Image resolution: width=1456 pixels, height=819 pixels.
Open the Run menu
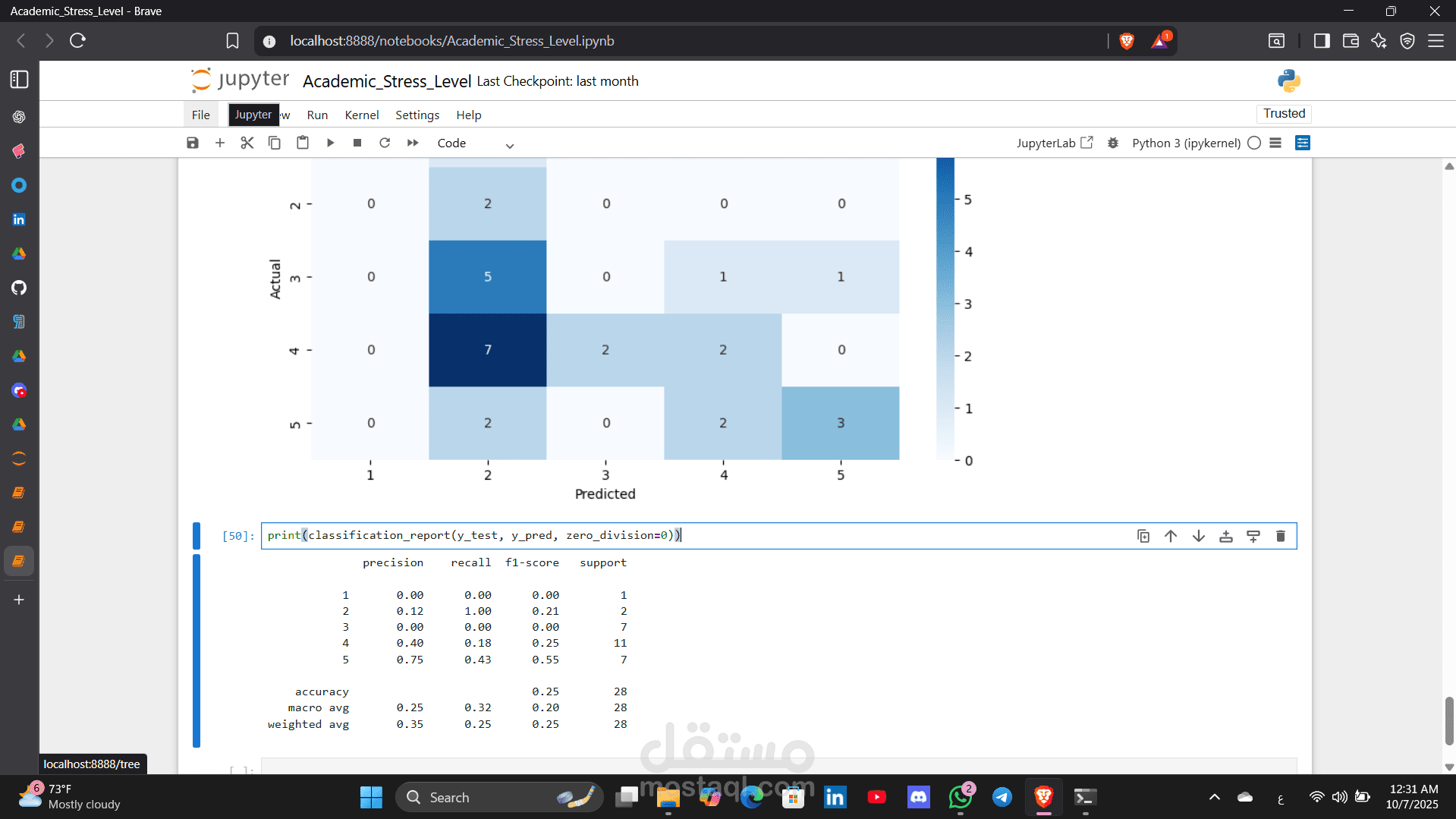317,115
